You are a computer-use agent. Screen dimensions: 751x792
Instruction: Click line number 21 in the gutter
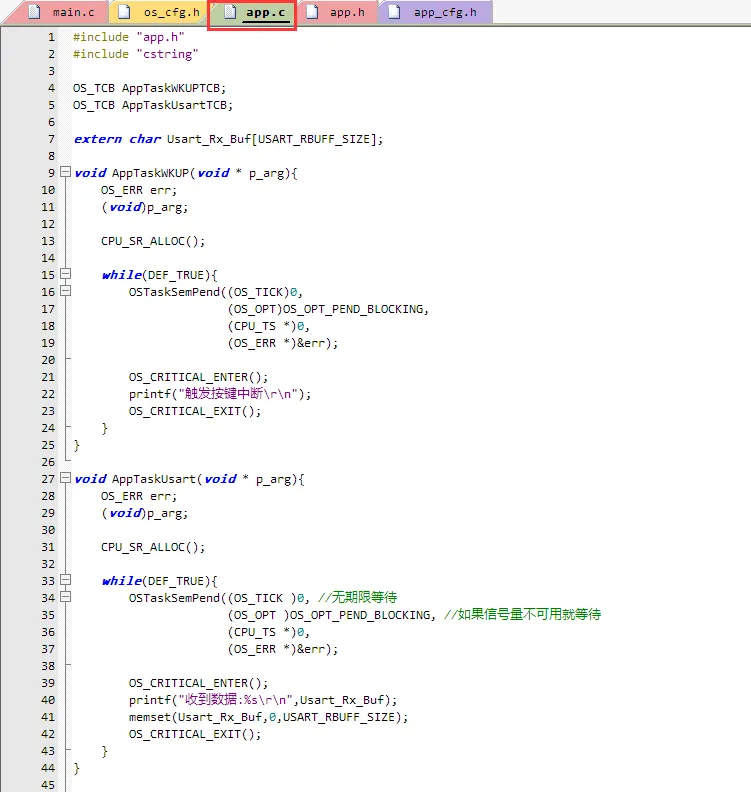(x=49, y=377)
